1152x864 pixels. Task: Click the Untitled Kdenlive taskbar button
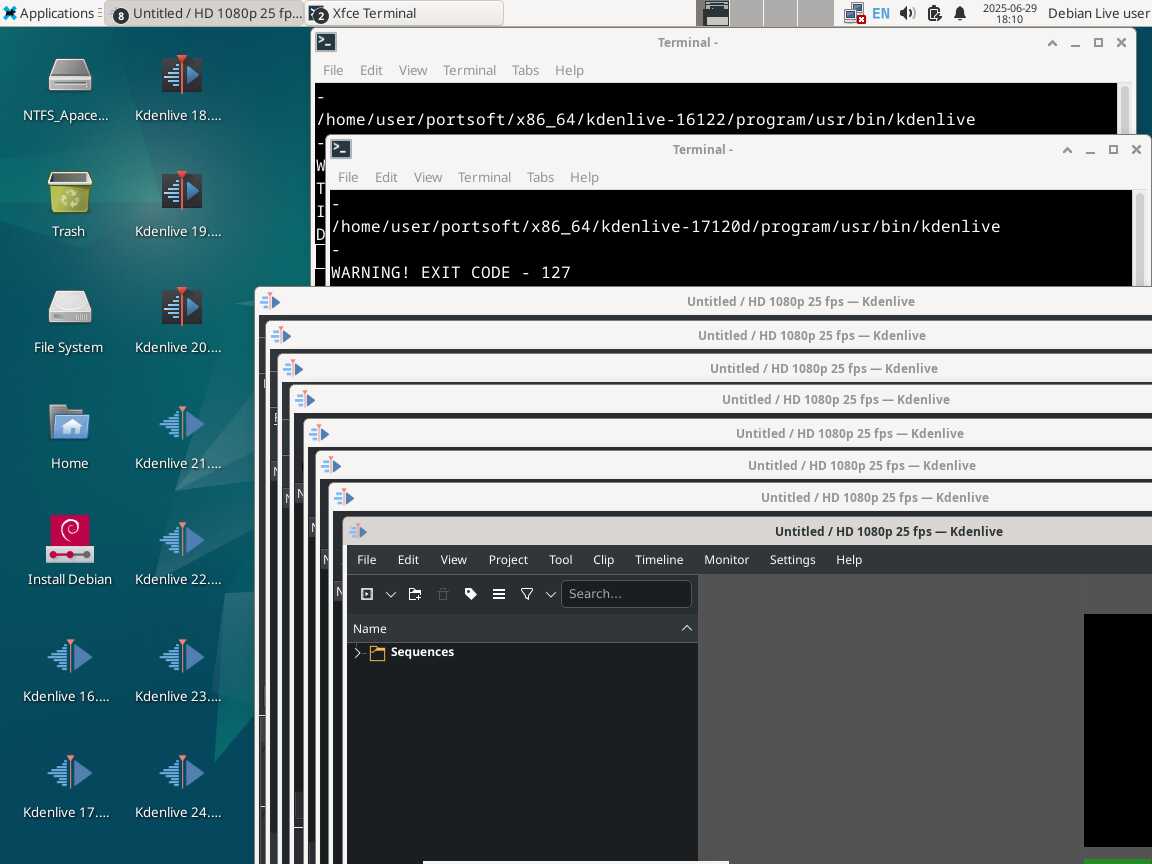click(204, 13)
